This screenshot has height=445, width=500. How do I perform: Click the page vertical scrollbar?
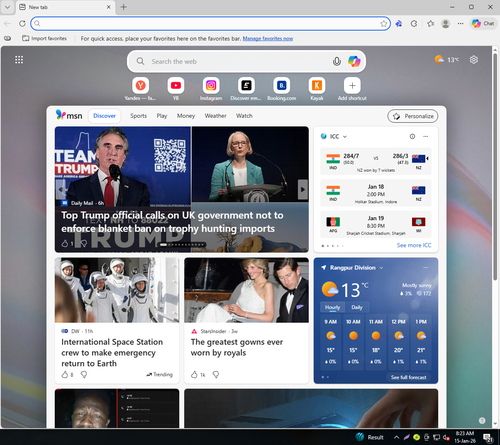click(x=495, y=167)
